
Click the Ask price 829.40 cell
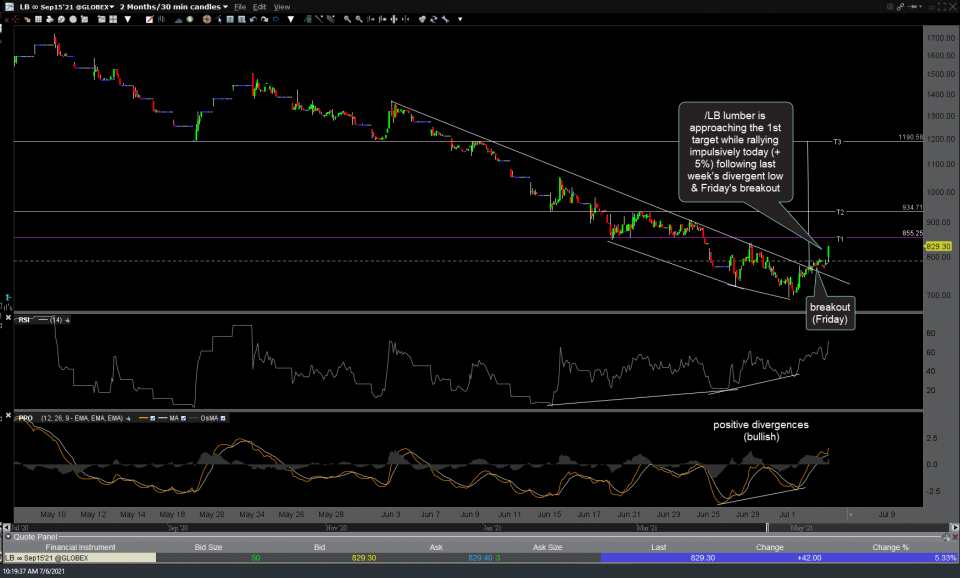pos(480,558)
